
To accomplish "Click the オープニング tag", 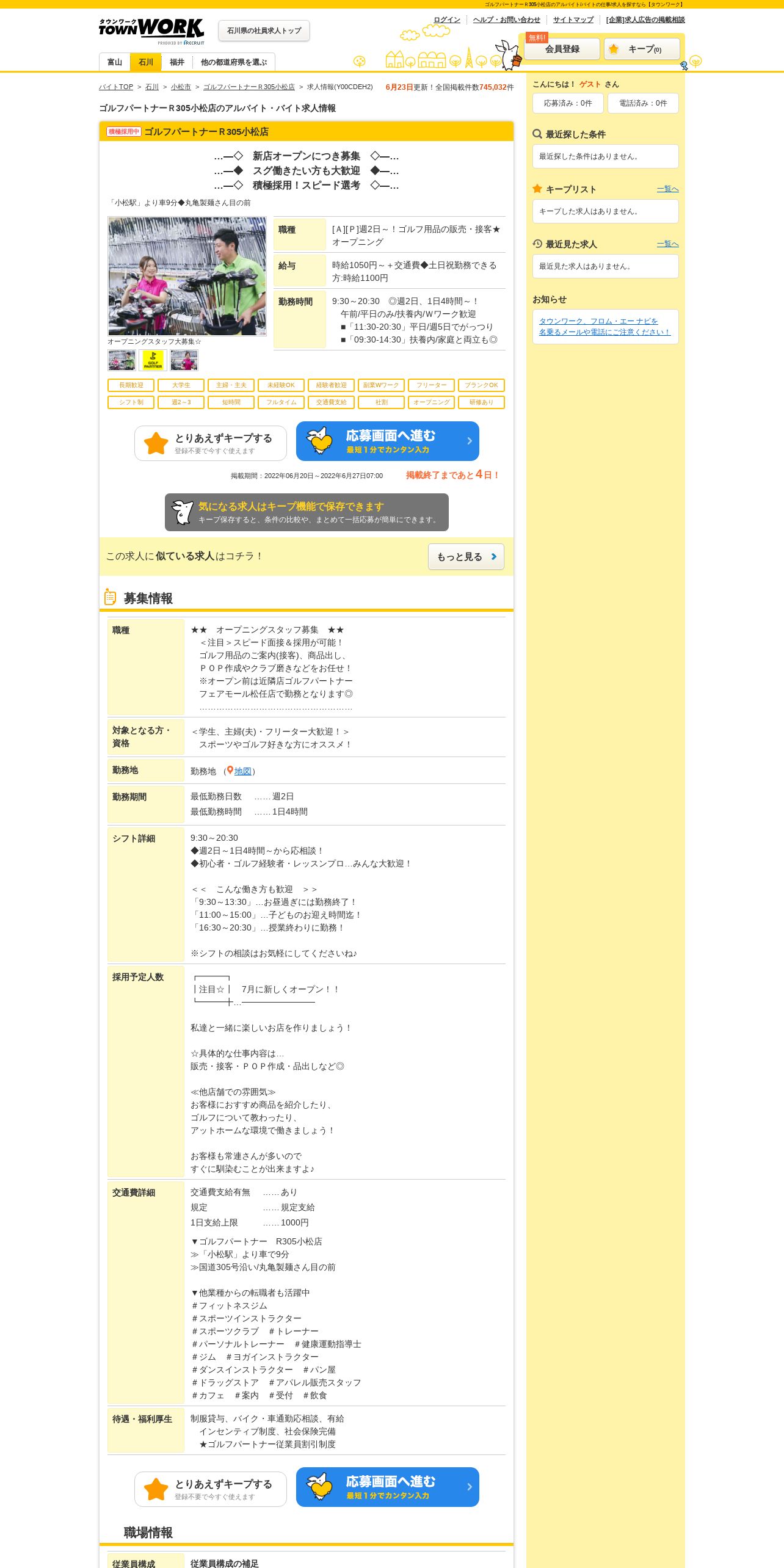I will coord(432,402).
